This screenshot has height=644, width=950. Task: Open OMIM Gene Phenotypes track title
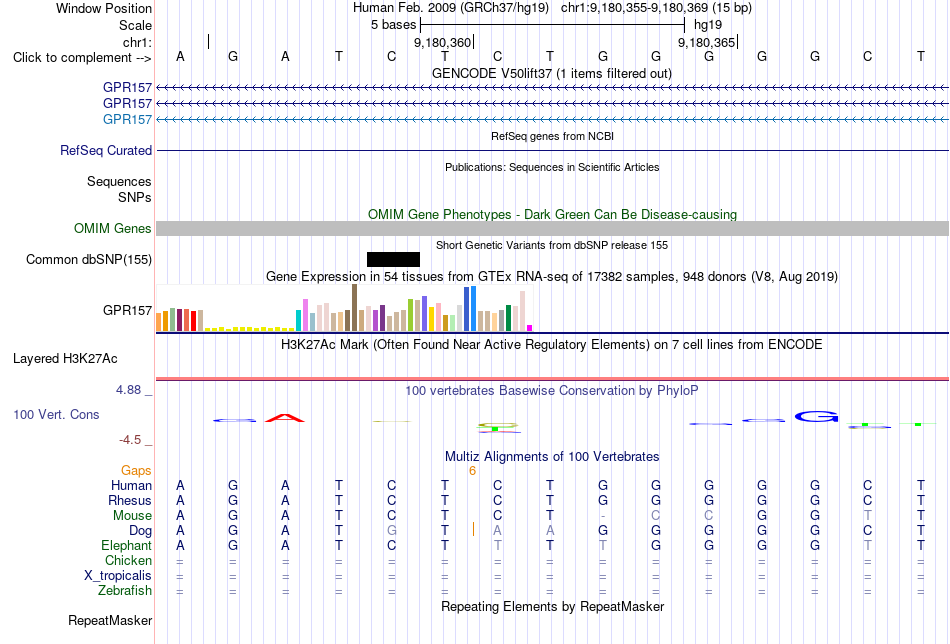pyautogui.click(x=552, y=214)
